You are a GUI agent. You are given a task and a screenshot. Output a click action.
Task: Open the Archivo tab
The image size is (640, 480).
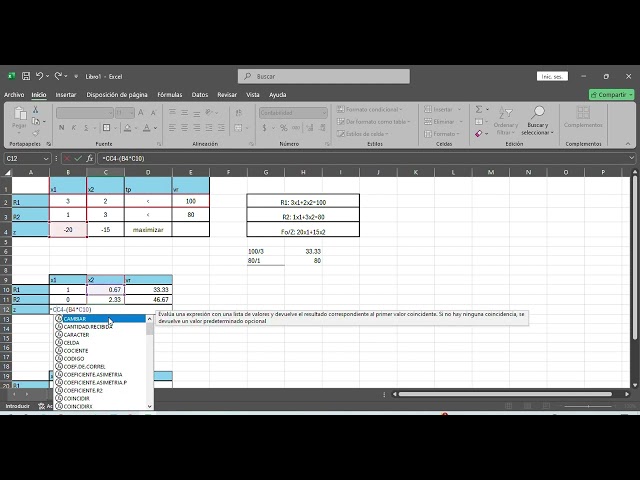[x=14, y=95]
